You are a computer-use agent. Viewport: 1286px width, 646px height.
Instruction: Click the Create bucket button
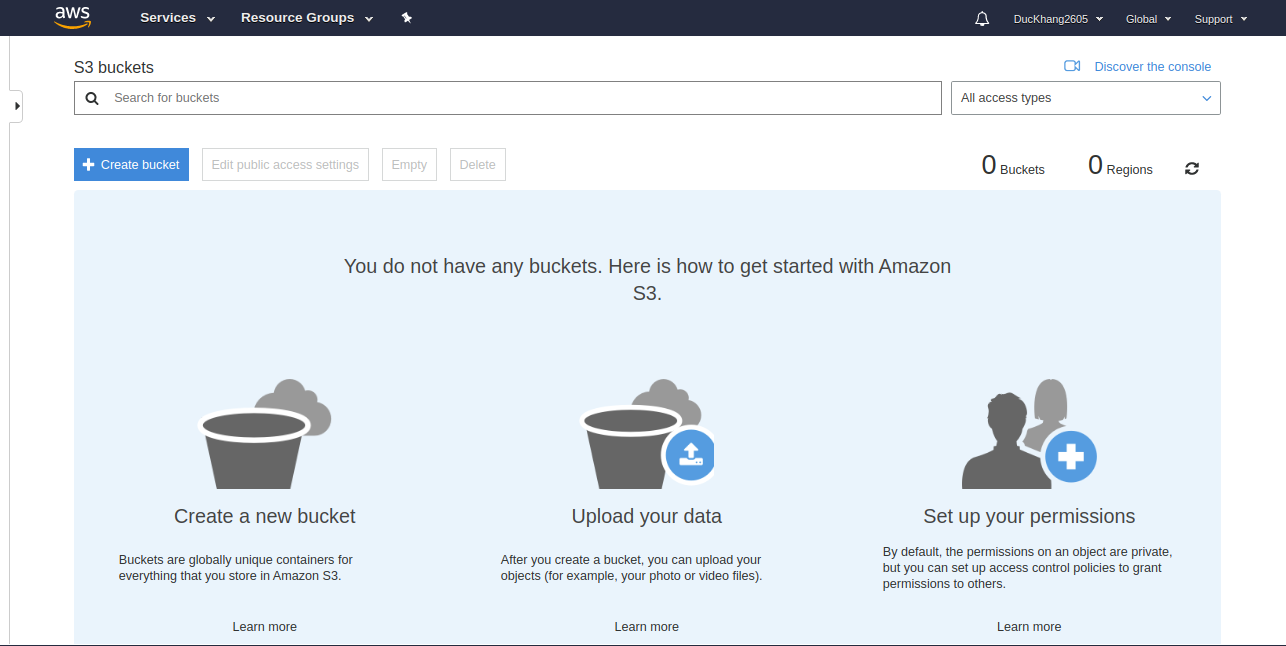tap(131, 165)
